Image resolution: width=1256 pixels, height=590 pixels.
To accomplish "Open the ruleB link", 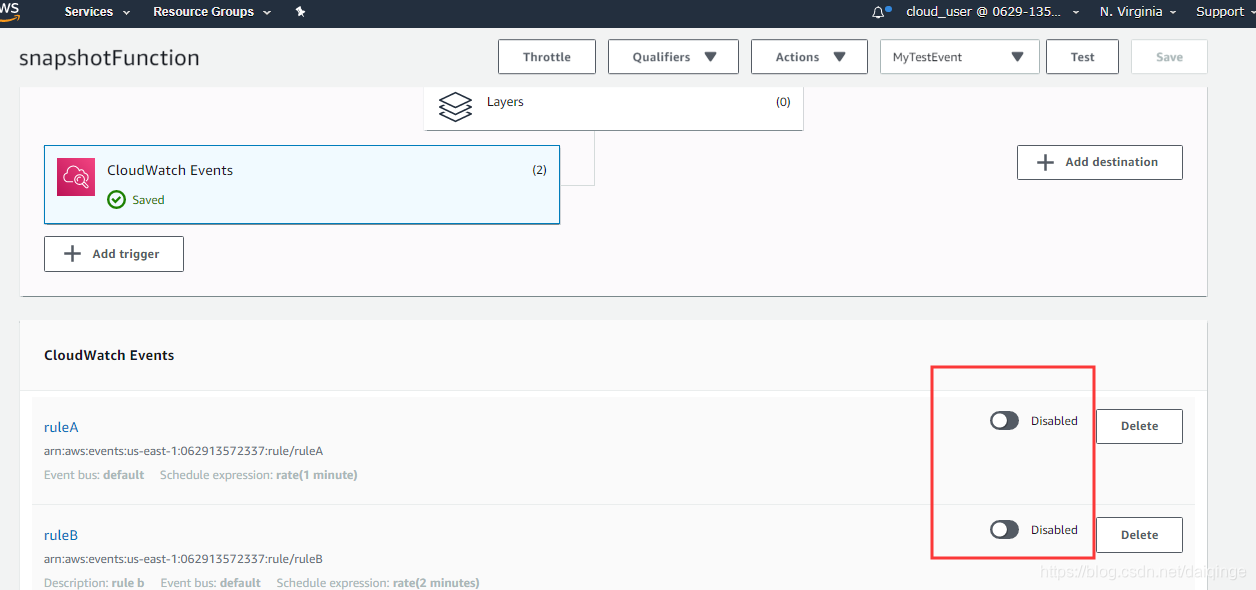I will 61,535.
